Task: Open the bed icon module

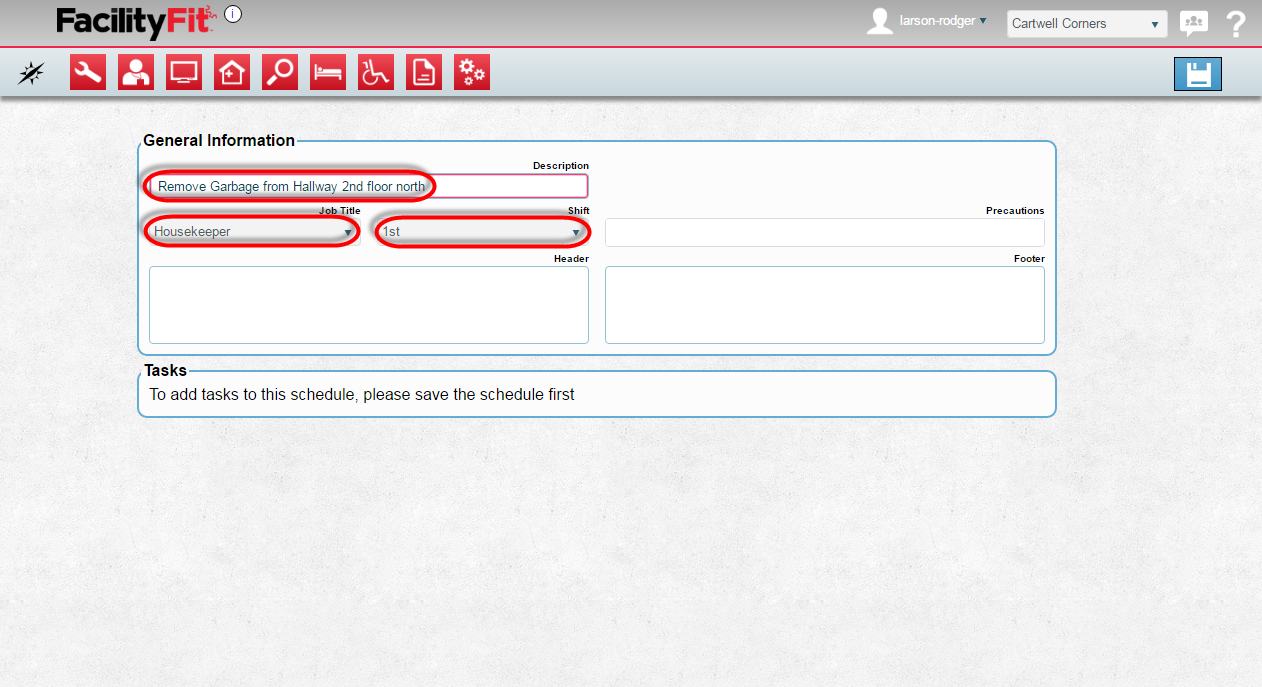Action: tap(328, 72)
